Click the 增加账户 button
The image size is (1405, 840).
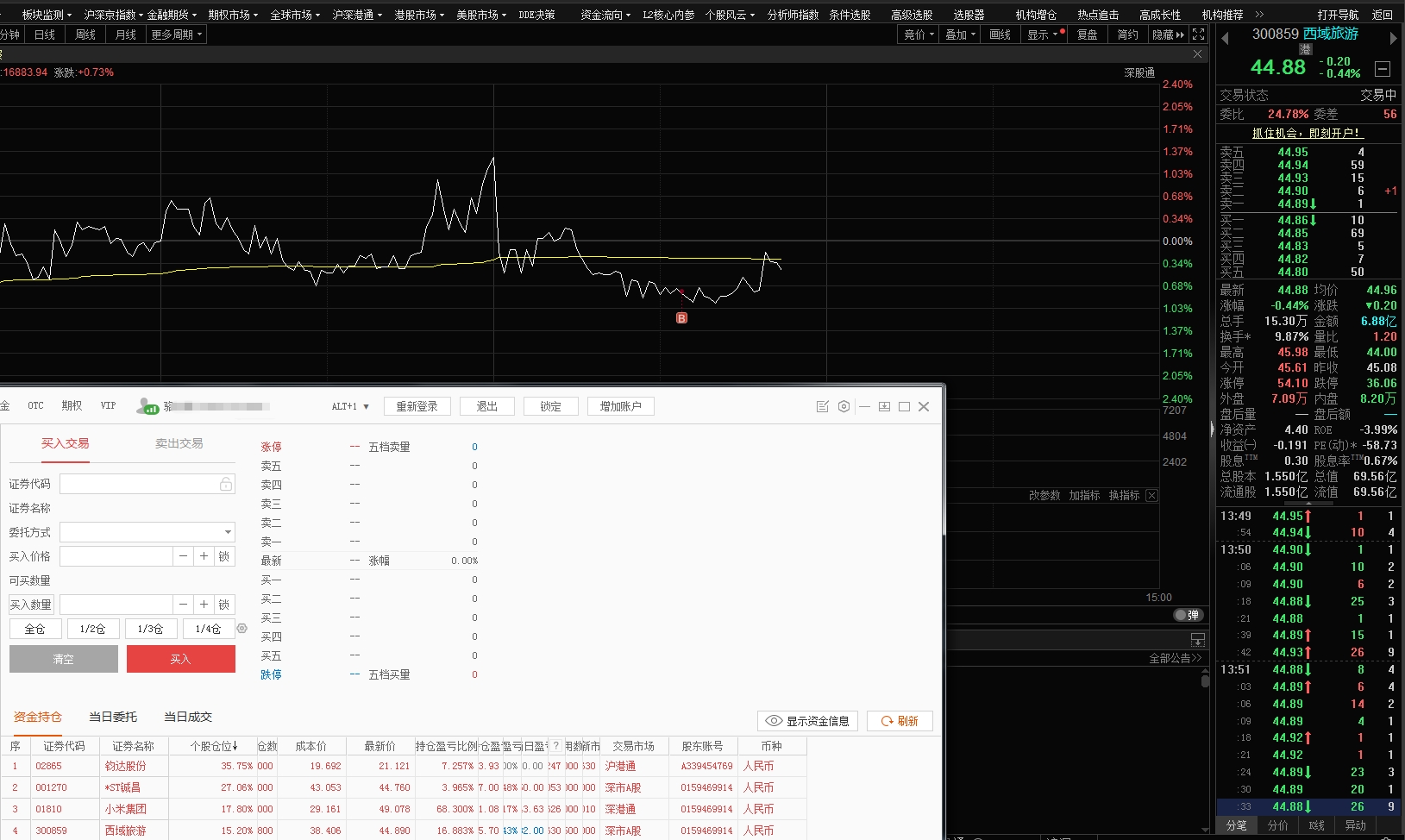click(x=621, y=406)
